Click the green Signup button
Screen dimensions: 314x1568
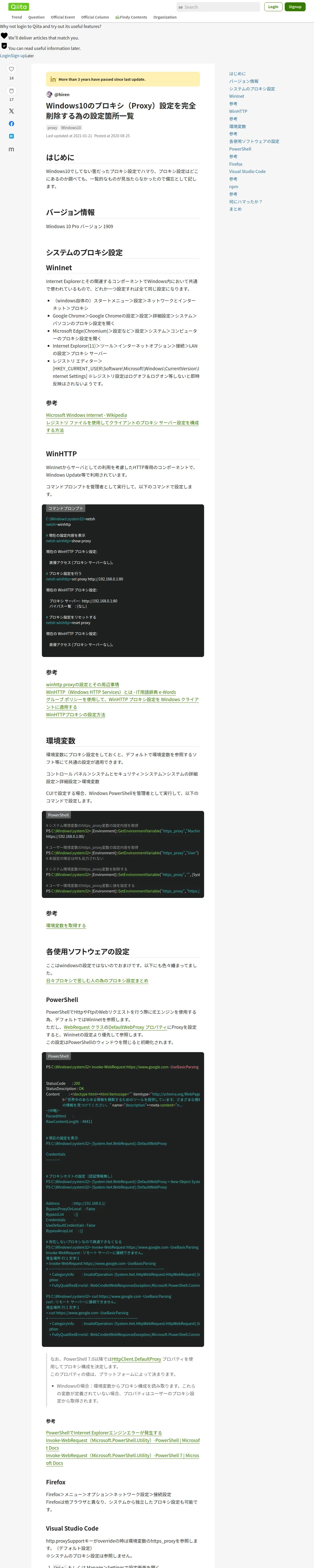[295, 7]
